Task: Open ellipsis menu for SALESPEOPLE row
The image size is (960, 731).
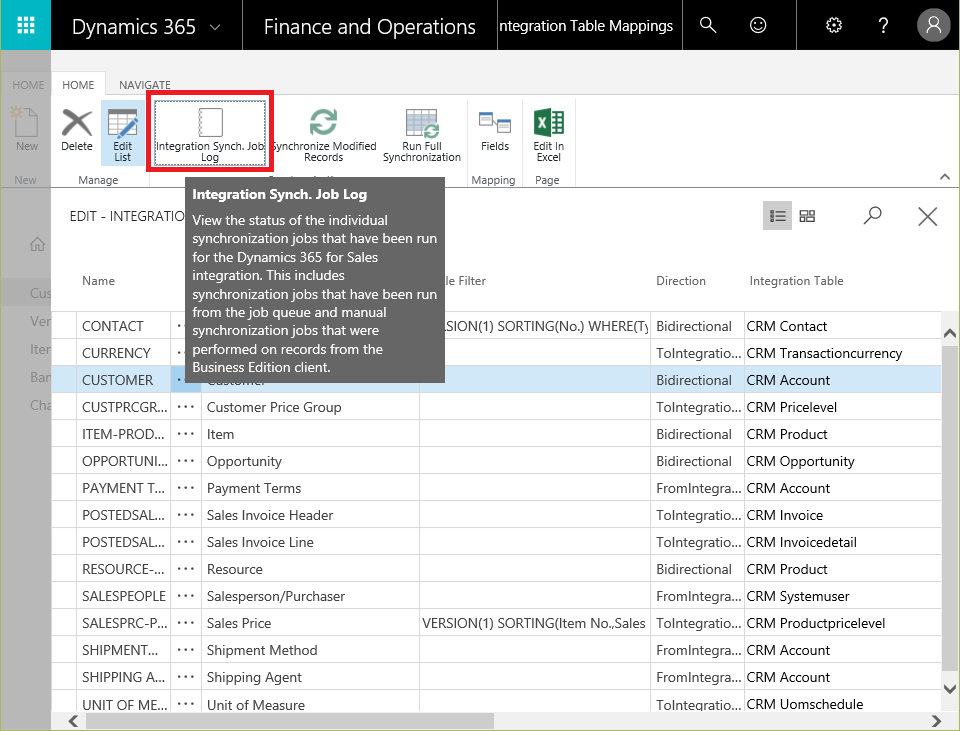Action: (x=186, y=596)
